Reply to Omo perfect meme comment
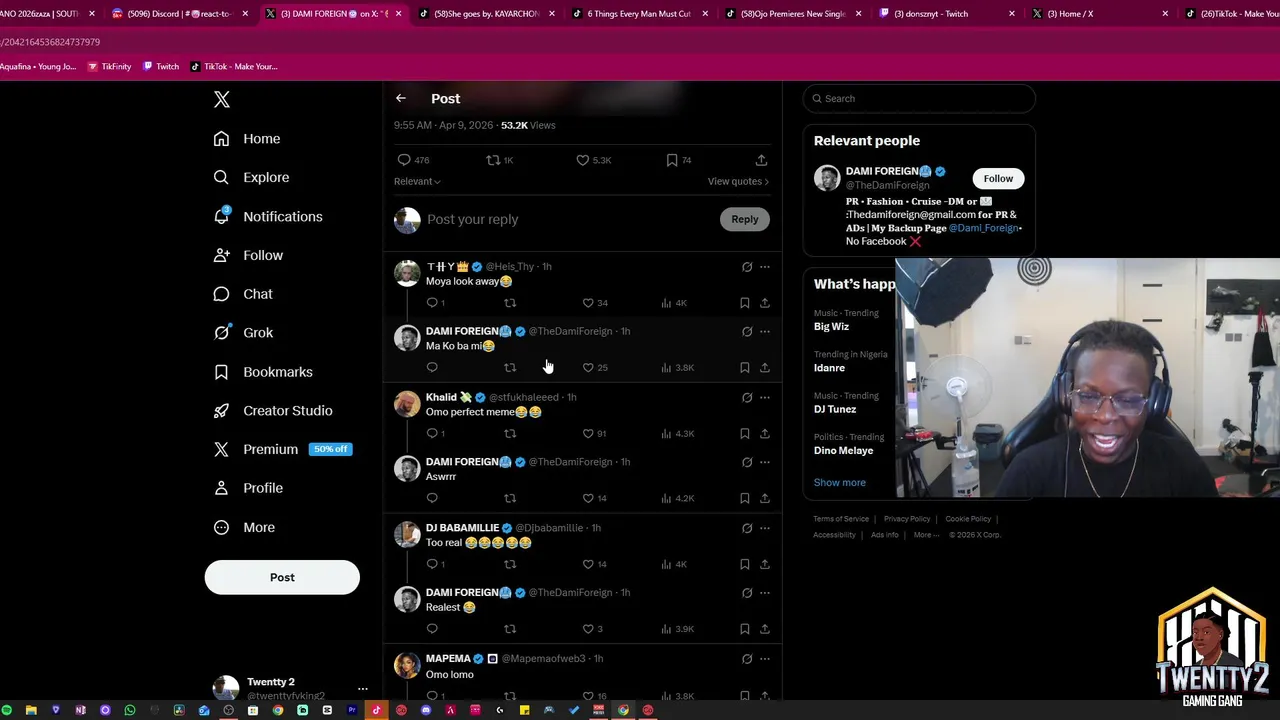The height and width of the screenshot is (720, 1280). point(432,434)
